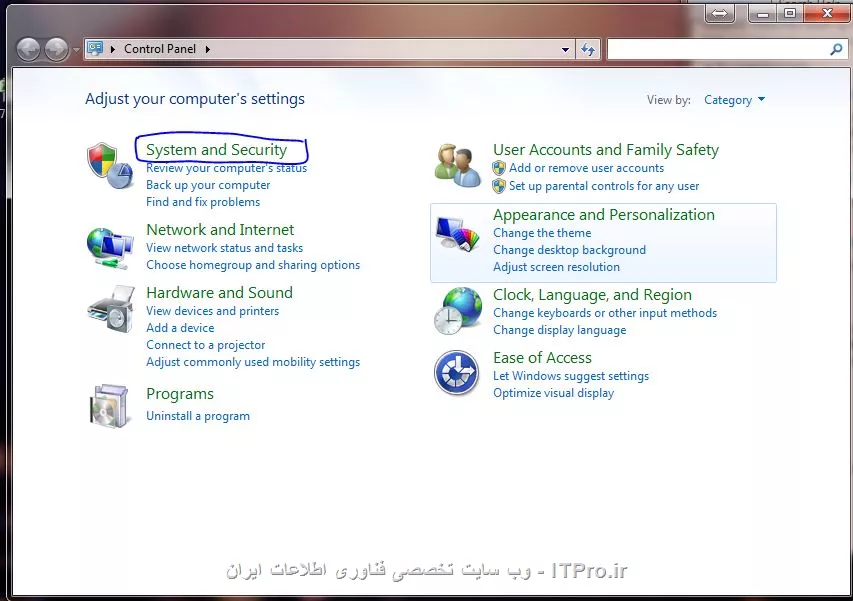Open Clock, Language, and Region heading
This screenshot has height=601, width=853.
pos(592,295)
